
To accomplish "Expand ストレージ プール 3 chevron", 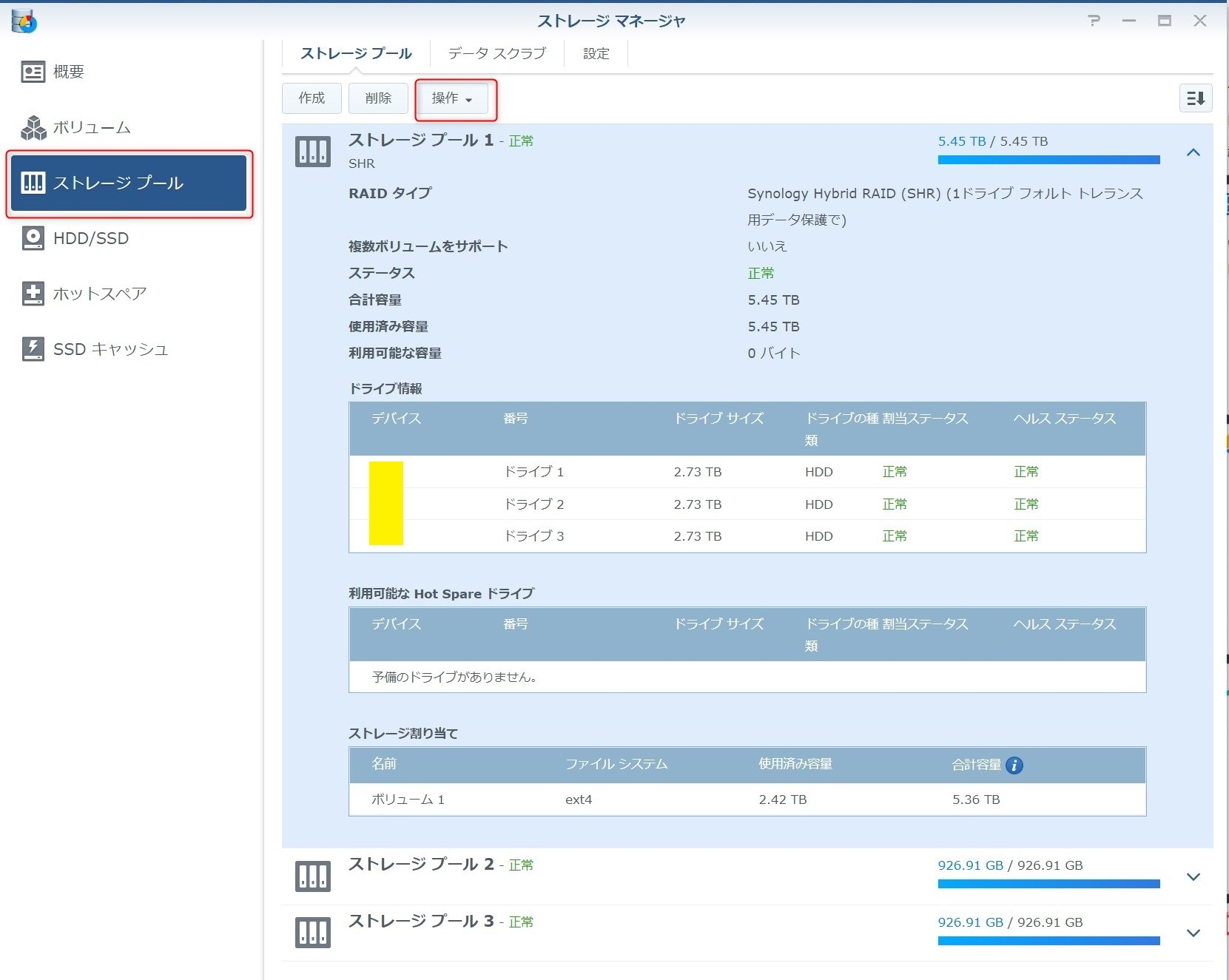I will click(x=1193, y=933).
